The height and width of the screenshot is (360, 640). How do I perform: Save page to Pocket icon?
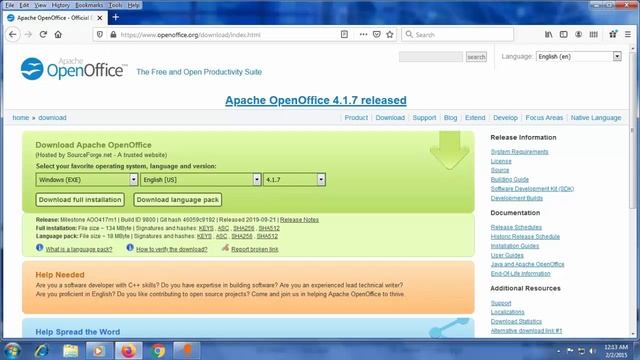377,35
